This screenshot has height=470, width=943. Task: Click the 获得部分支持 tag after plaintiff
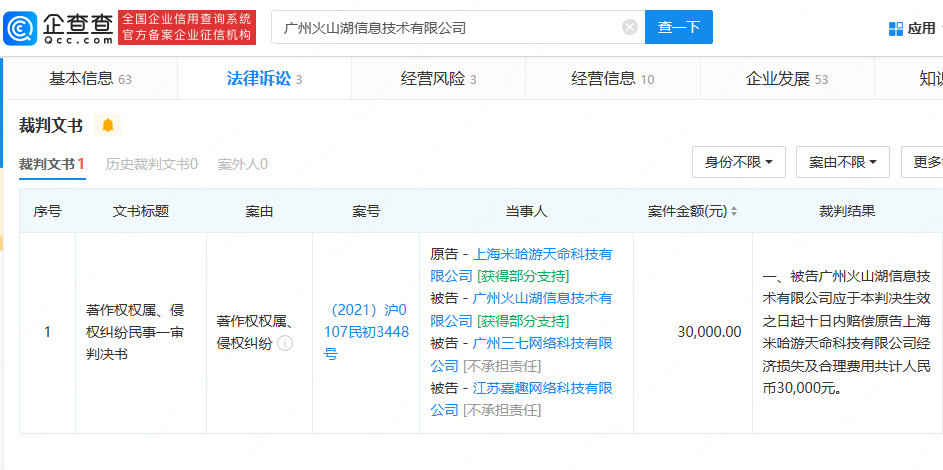[523, 276]
